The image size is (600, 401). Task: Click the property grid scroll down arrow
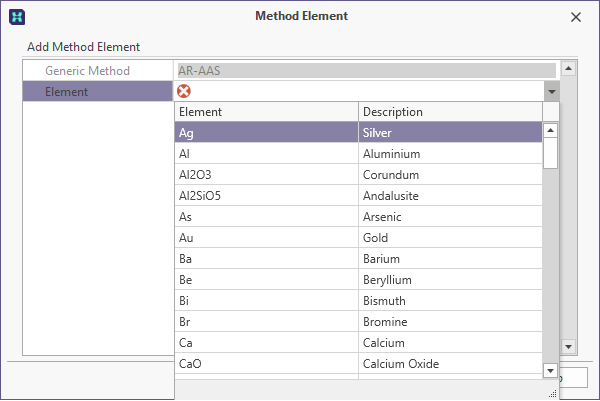click(x=568, y=347)
